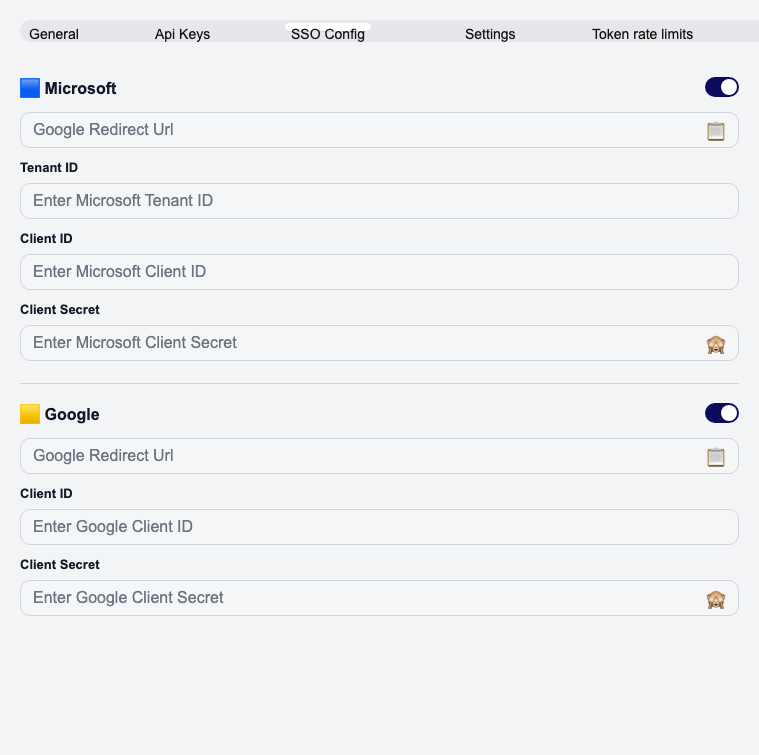Open the General tab
The image size is (759, 755).
pos(54,34)
